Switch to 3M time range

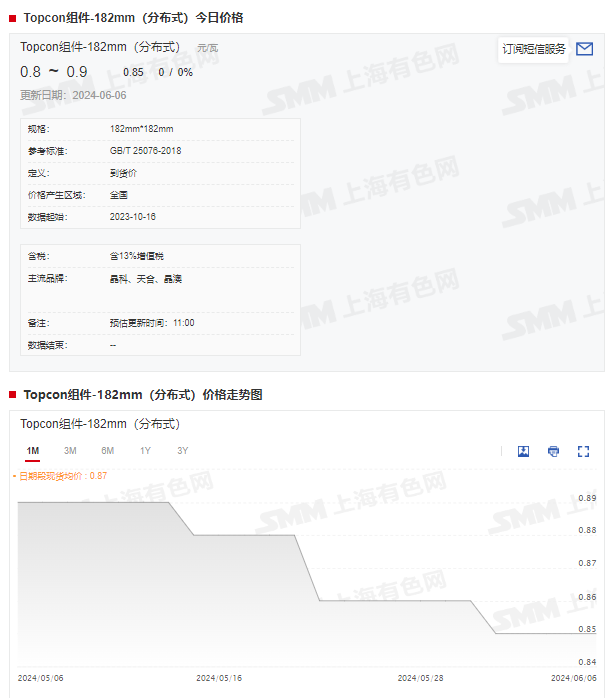pyautogui.click(x=70, y=451)
